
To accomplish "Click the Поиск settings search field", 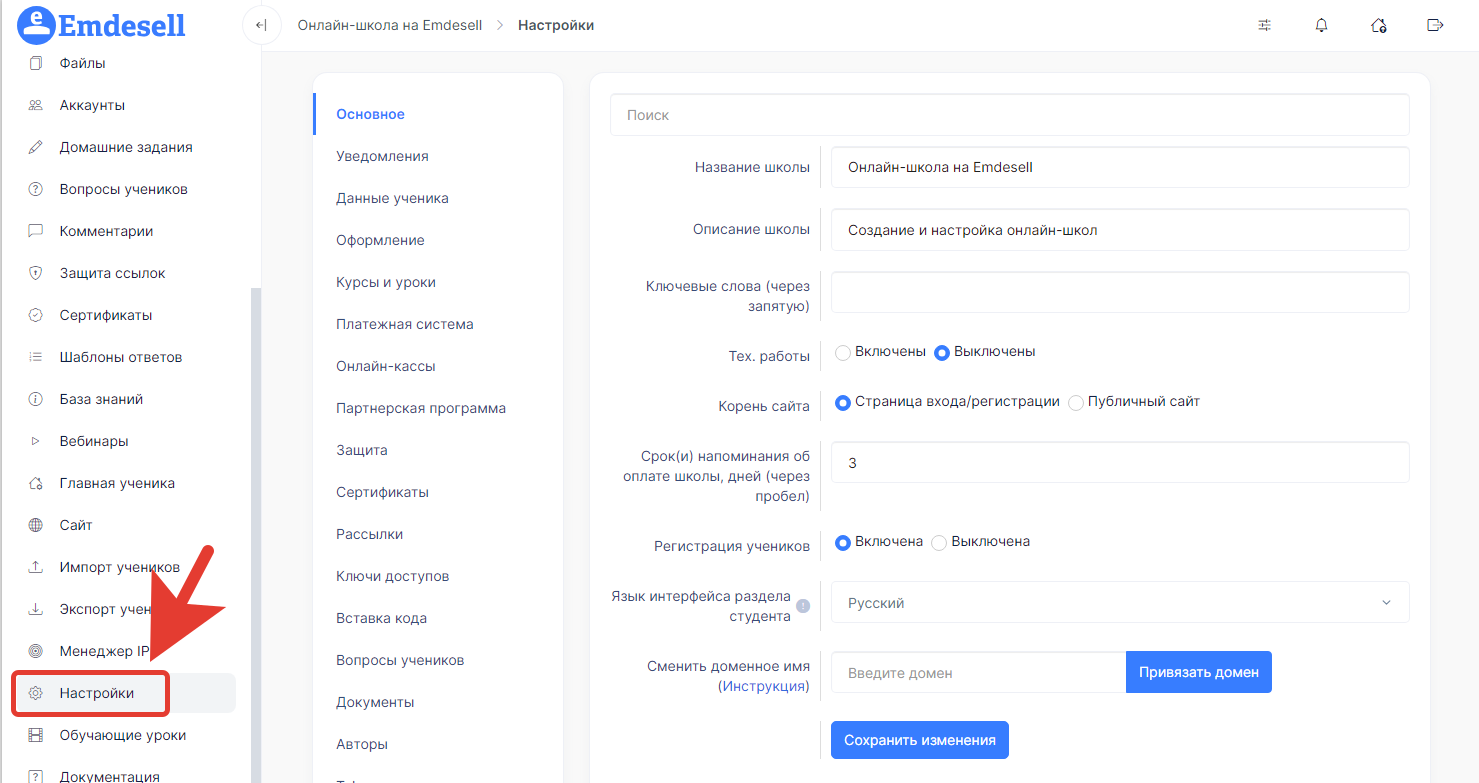I will click(x=1010, y=115).
